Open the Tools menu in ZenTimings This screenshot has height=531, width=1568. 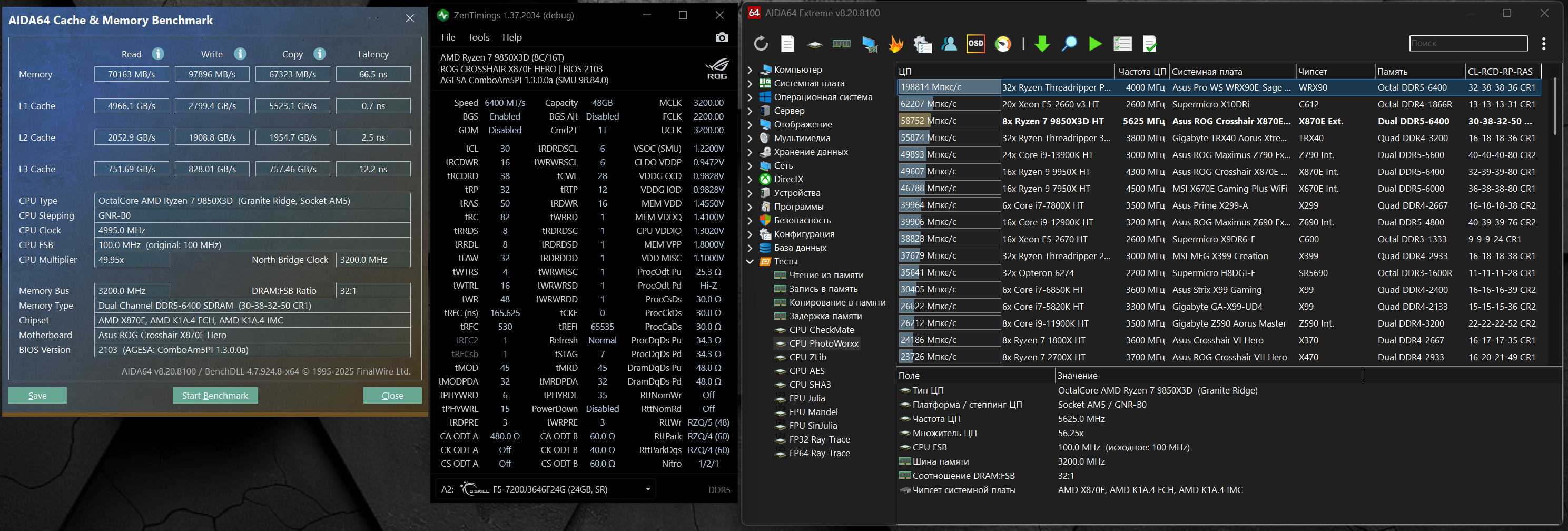(x=478, y=38)
